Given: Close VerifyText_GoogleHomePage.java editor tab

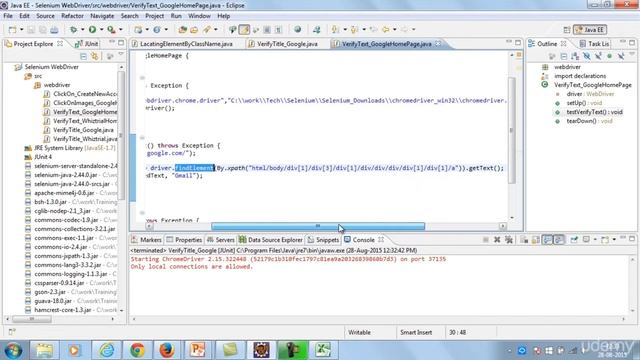Looking at the screenshot, I should tap(438, 44).
